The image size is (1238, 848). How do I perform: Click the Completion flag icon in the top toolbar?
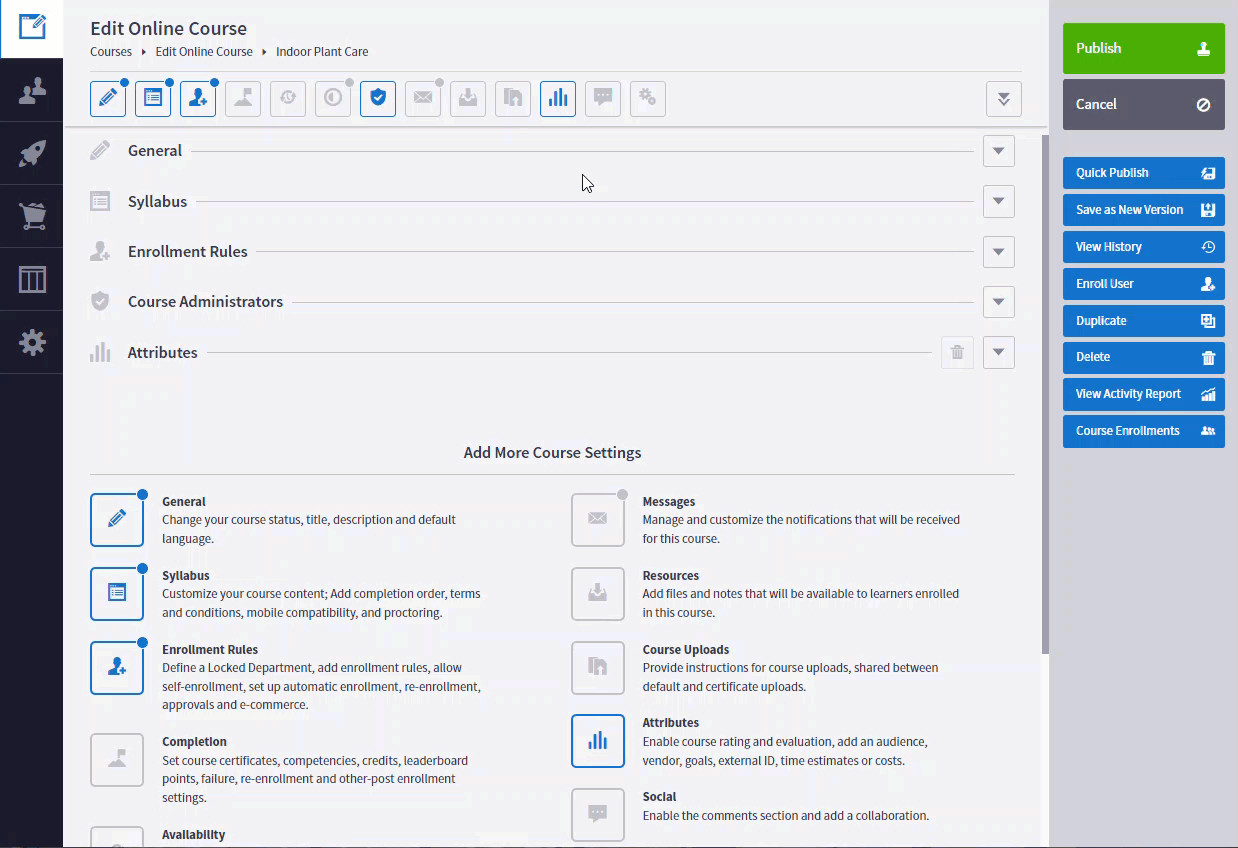(243, 98)
